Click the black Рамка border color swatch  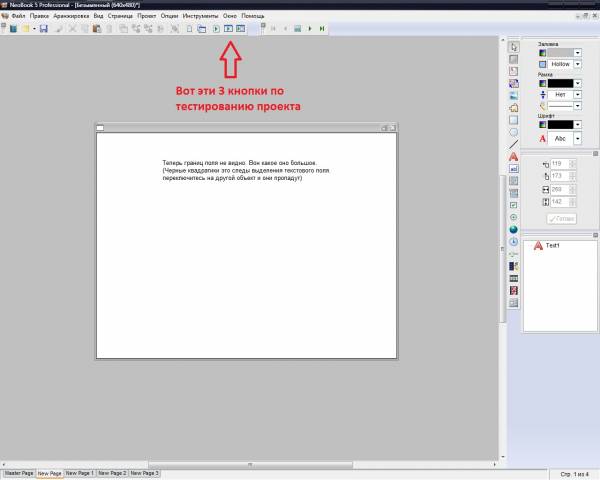pyautogui.click(x=559, y=82)
